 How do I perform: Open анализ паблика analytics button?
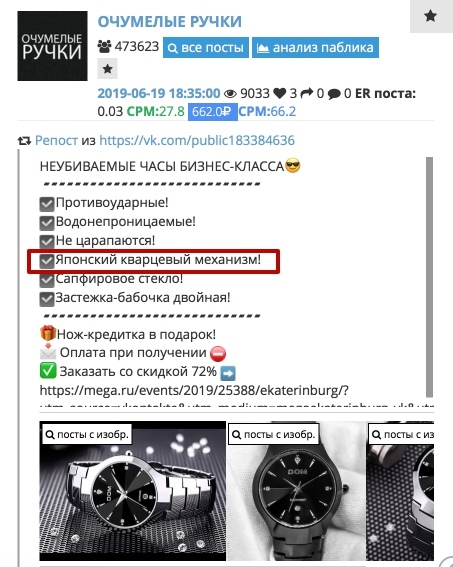coord(315,47)
